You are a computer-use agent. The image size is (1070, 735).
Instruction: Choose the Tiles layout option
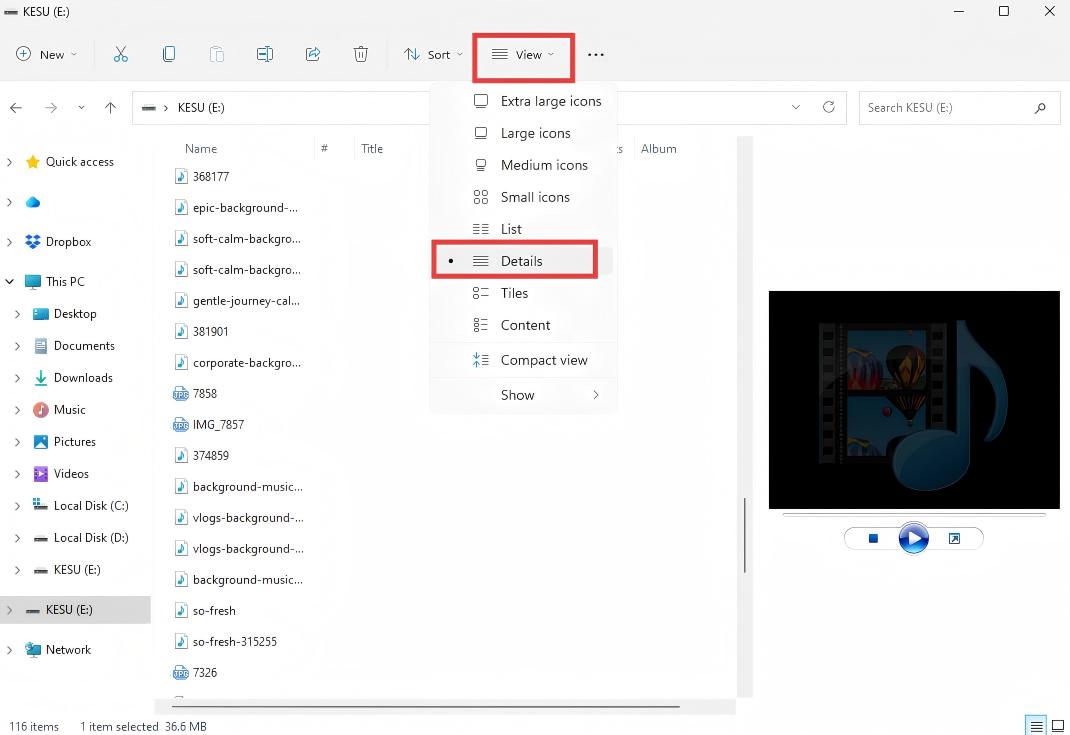(514, 293)
